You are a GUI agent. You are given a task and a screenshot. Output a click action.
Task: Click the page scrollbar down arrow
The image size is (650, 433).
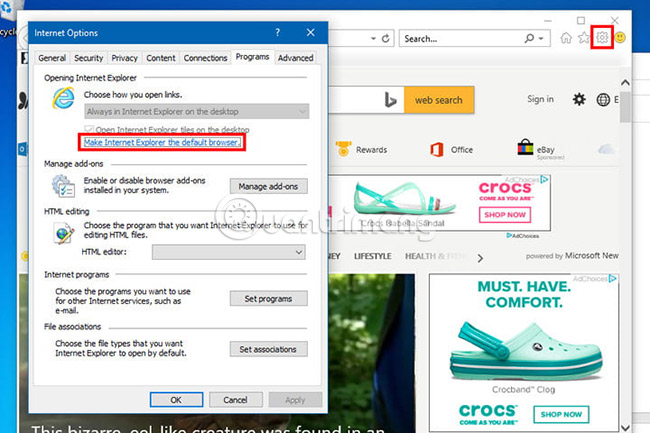pyautogui.click(x=625, y=427)
